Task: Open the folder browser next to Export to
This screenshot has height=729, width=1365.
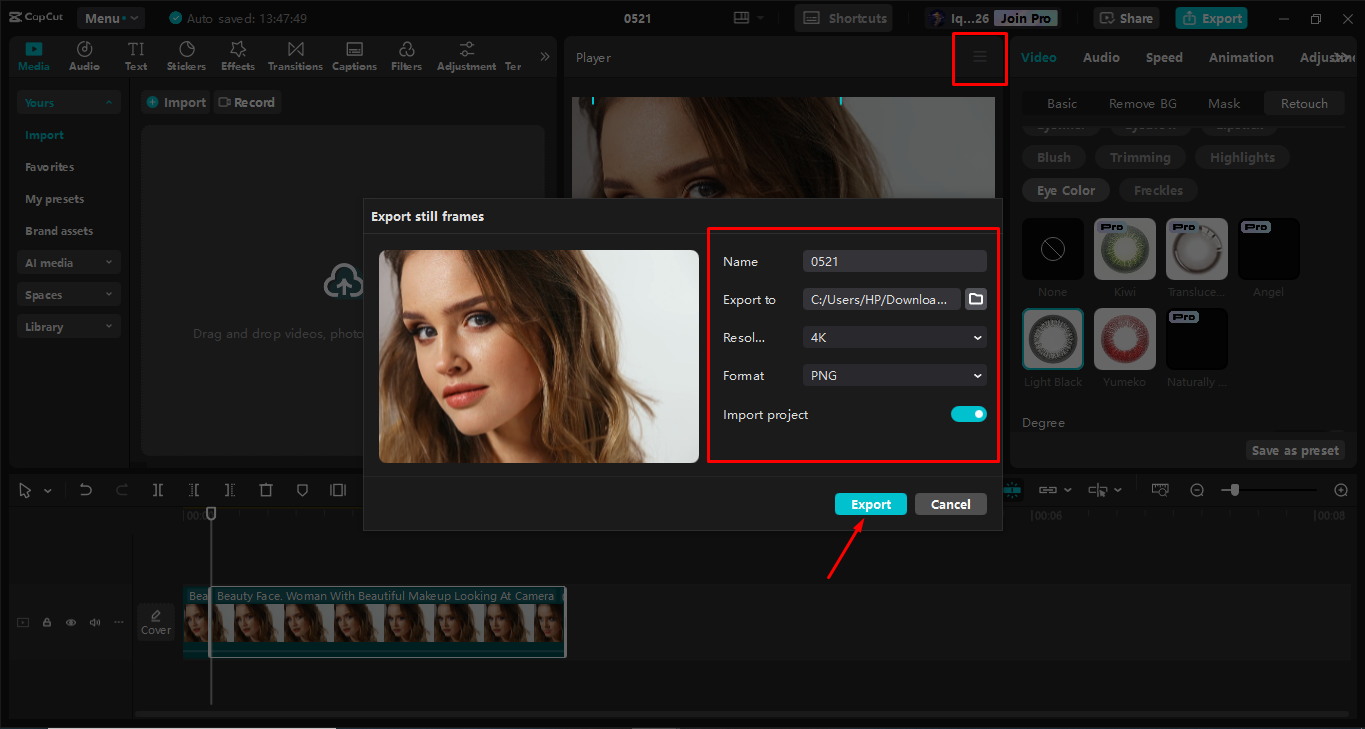Action: pos(975,298)
